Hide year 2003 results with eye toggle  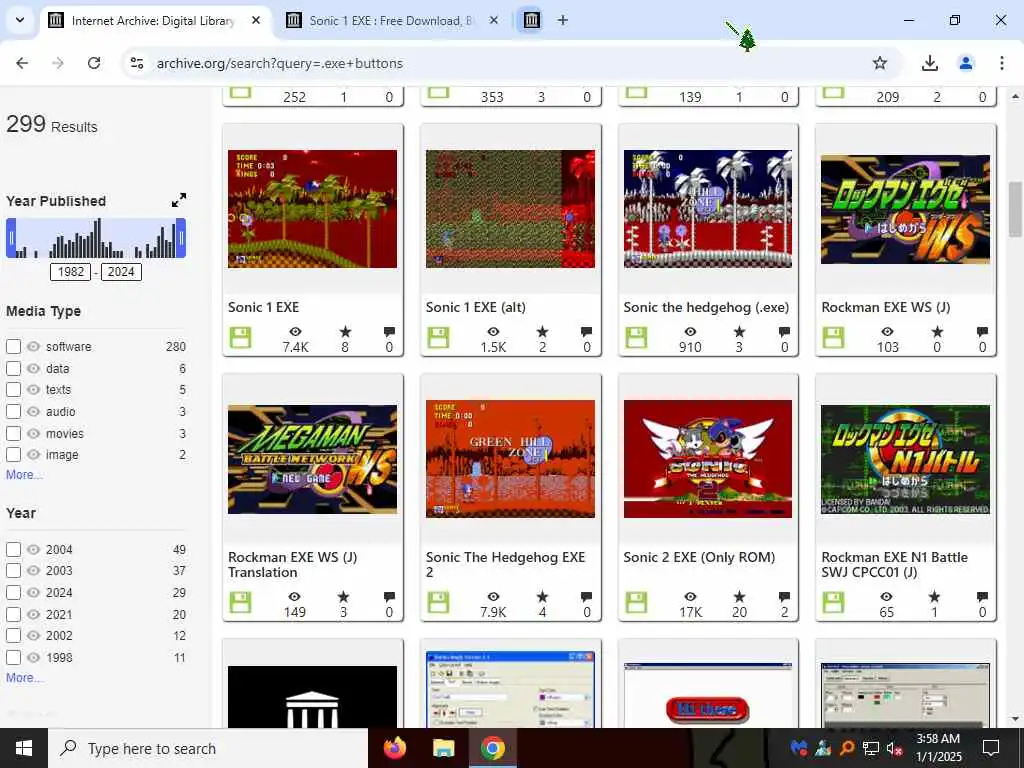[x=33, y=571]
